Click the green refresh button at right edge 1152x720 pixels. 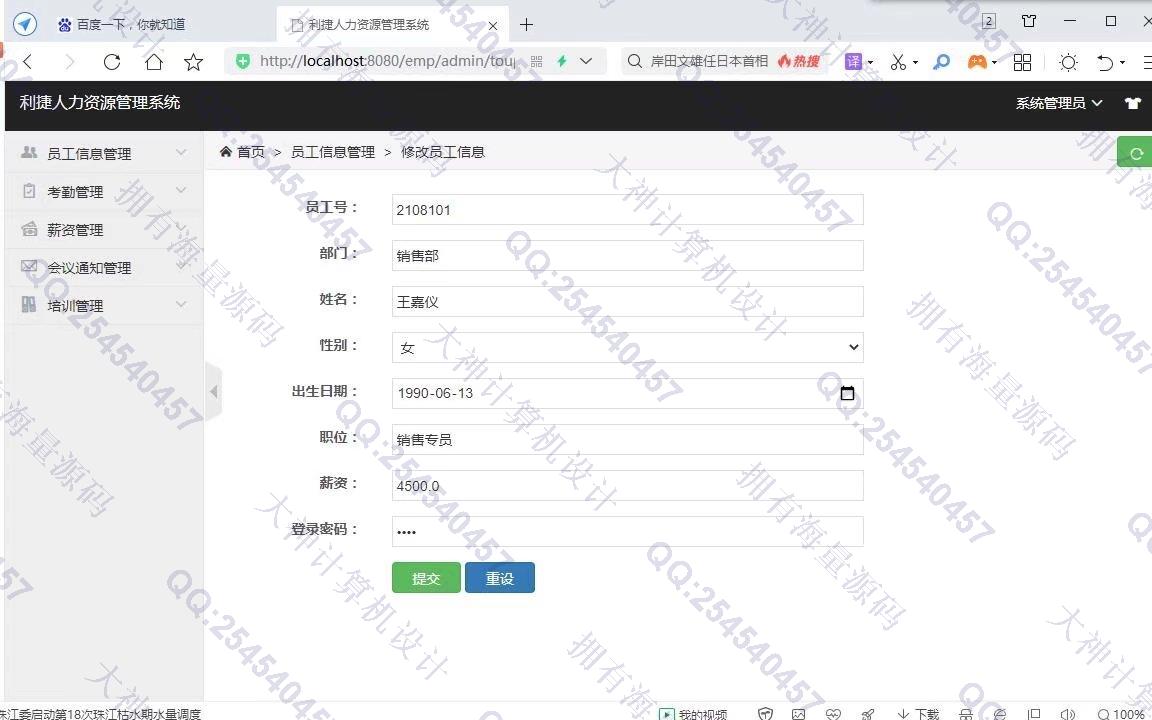(1135, 153)
